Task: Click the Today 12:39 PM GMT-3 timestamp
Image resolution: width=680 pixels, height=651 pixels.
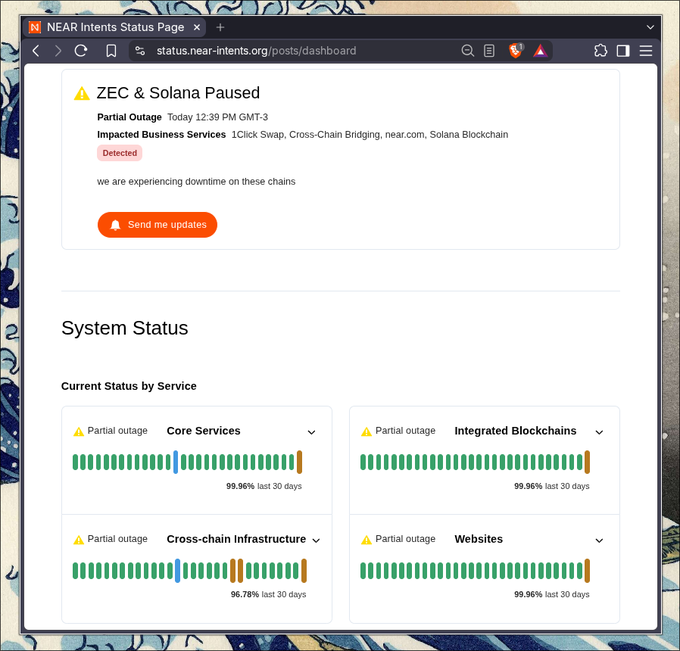Action: 218,117
